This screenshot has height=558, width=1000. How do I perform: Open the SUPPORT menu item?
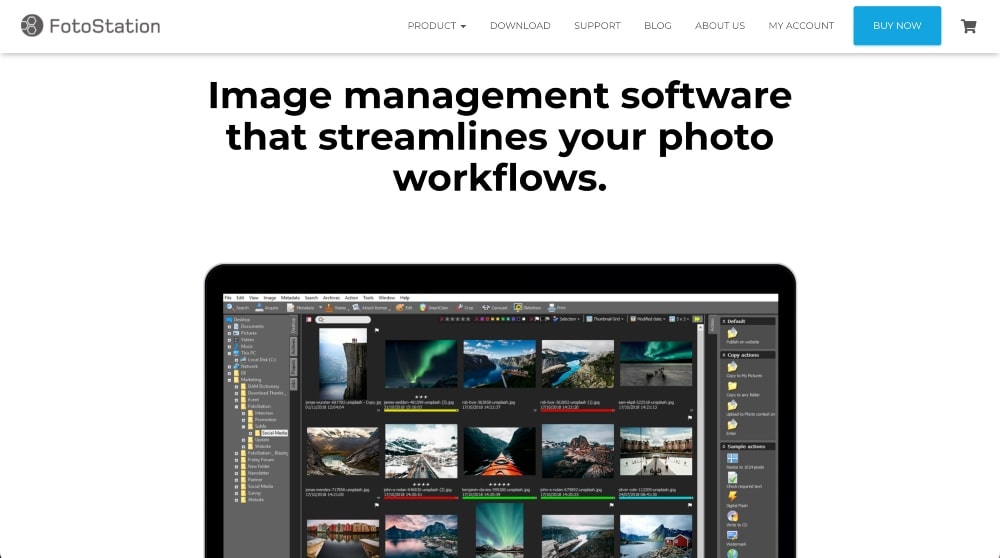pos(597,26)
